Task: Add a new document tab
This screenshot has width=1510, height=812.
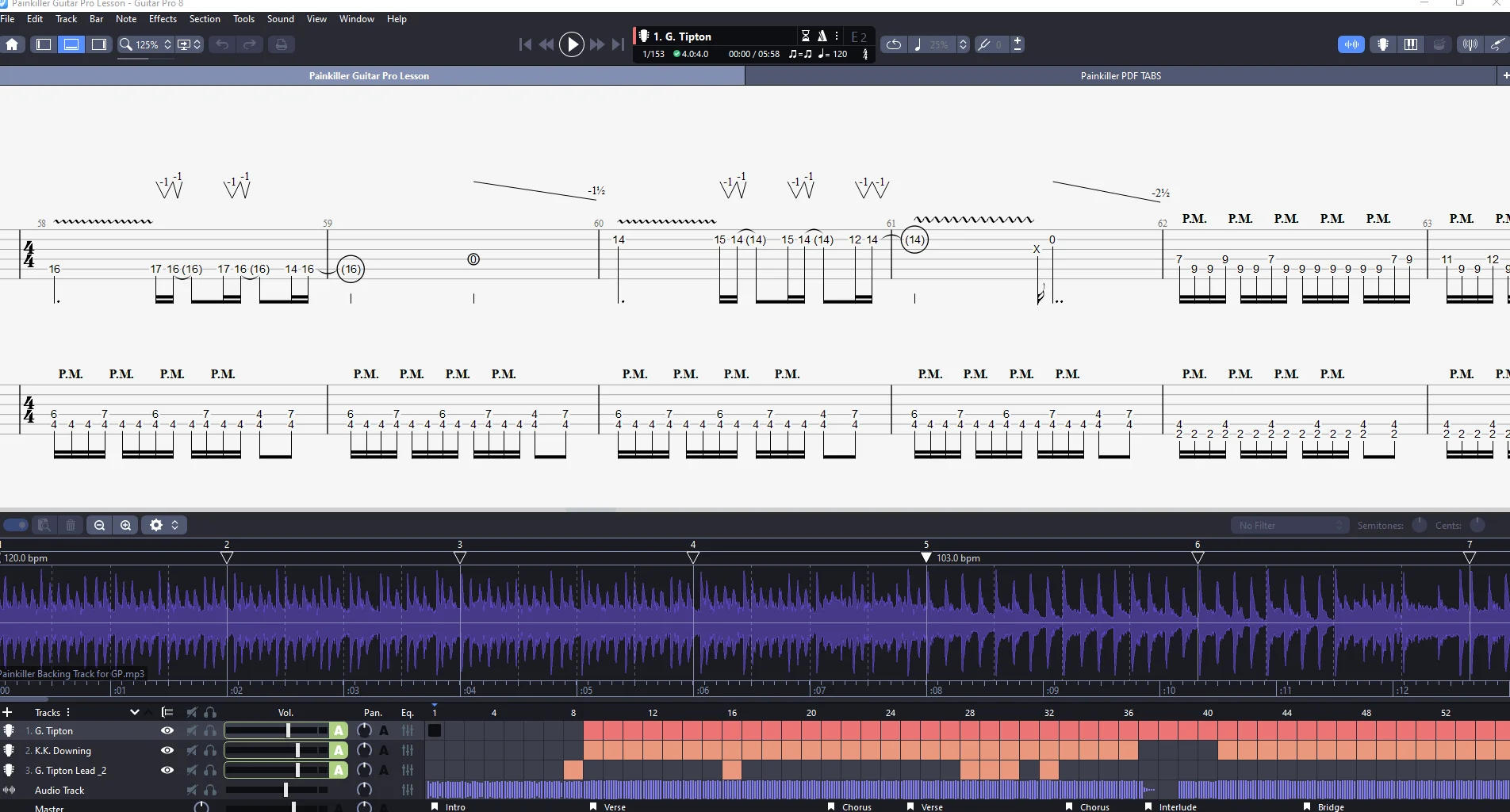Action: (1504, 76)
